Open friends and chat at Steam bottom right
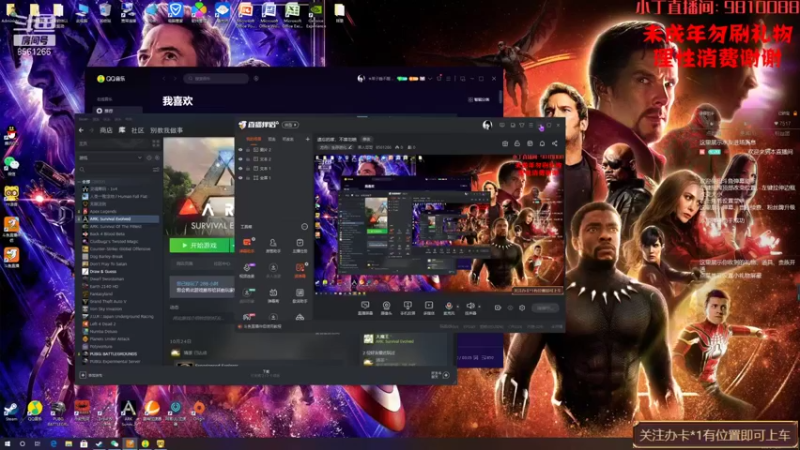Viewport: 800px width, 450px height. [441, 375]
